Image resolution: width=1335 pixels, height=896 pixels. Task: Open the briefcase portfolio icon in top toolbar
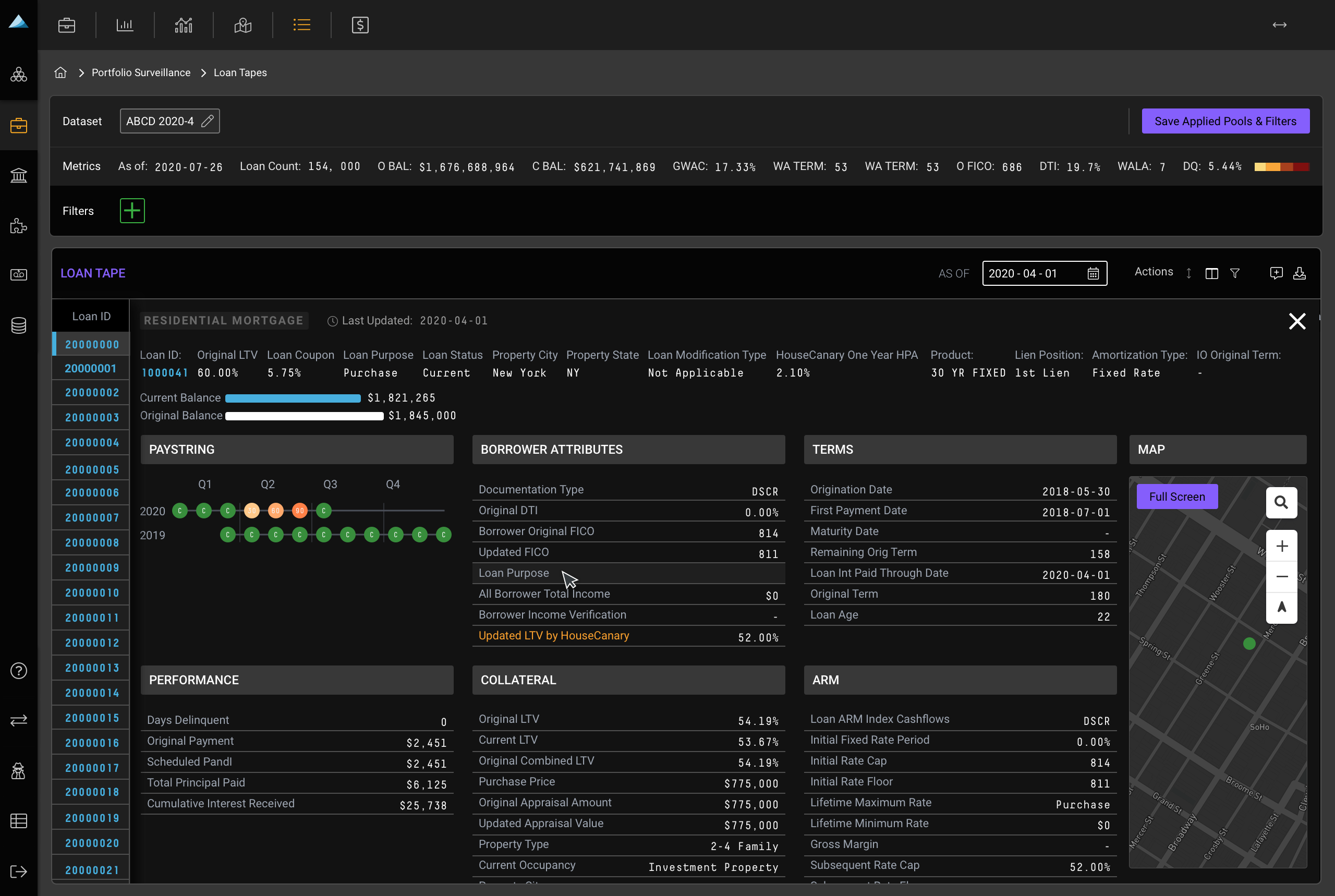[67, 25]
